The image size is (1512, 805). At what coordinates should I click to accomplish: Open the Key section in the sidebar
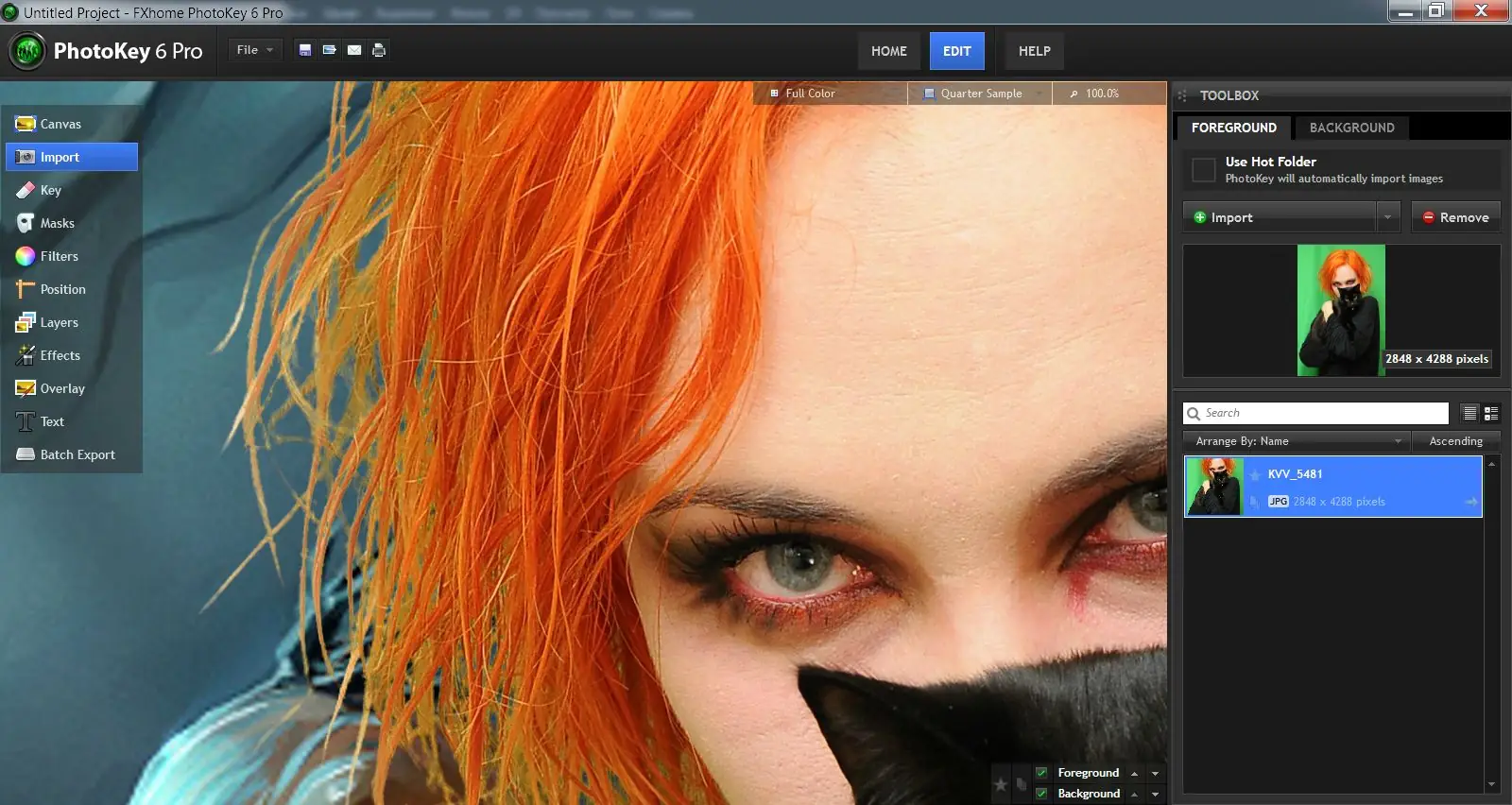[x=72, y=190]
